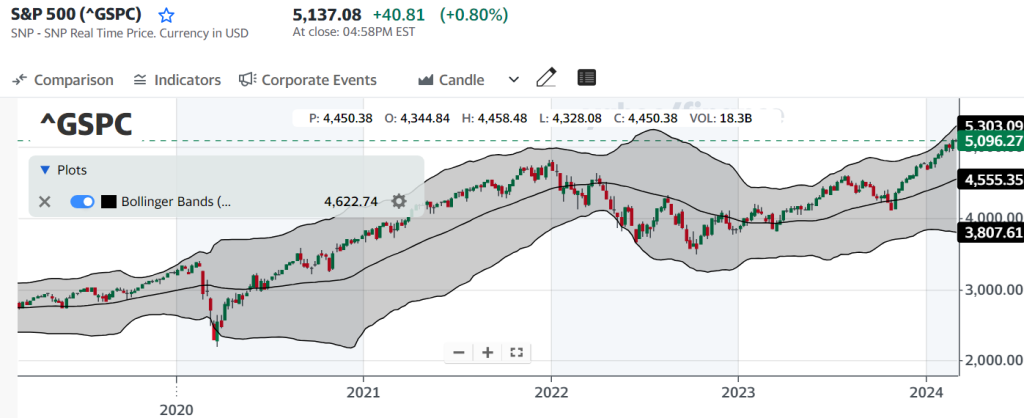1024x418 pixels.
Task: Open the data table view icon
Action: 586,78
